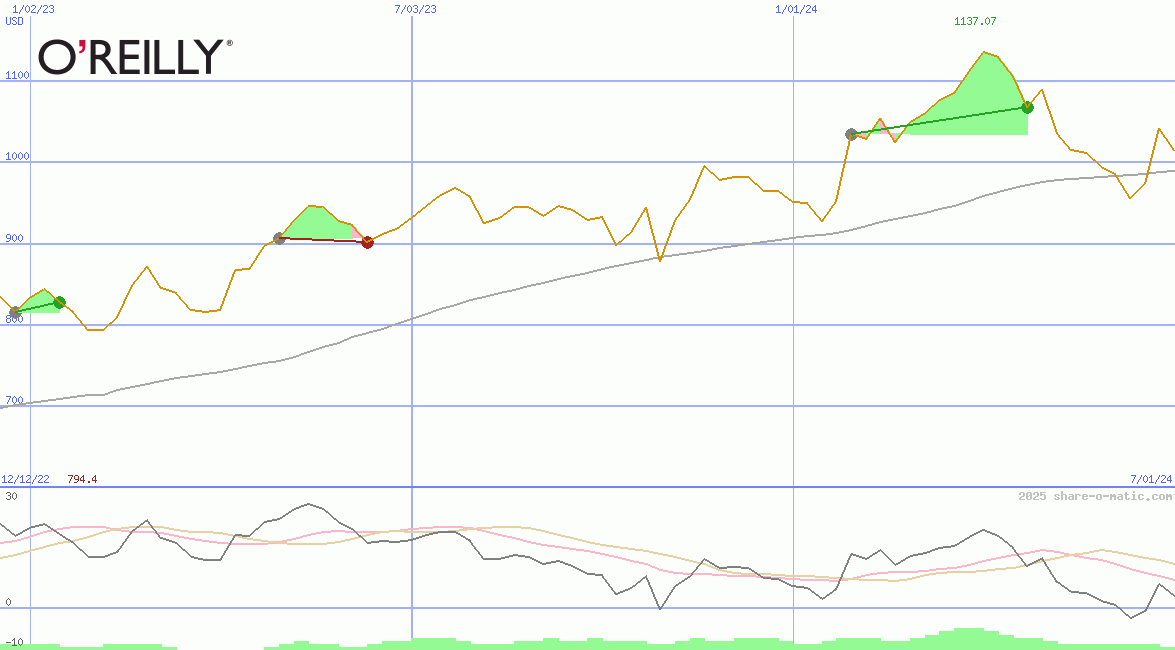
Task: Select the USD currency label
Action: pyautogui.click(x=12, y=21)
